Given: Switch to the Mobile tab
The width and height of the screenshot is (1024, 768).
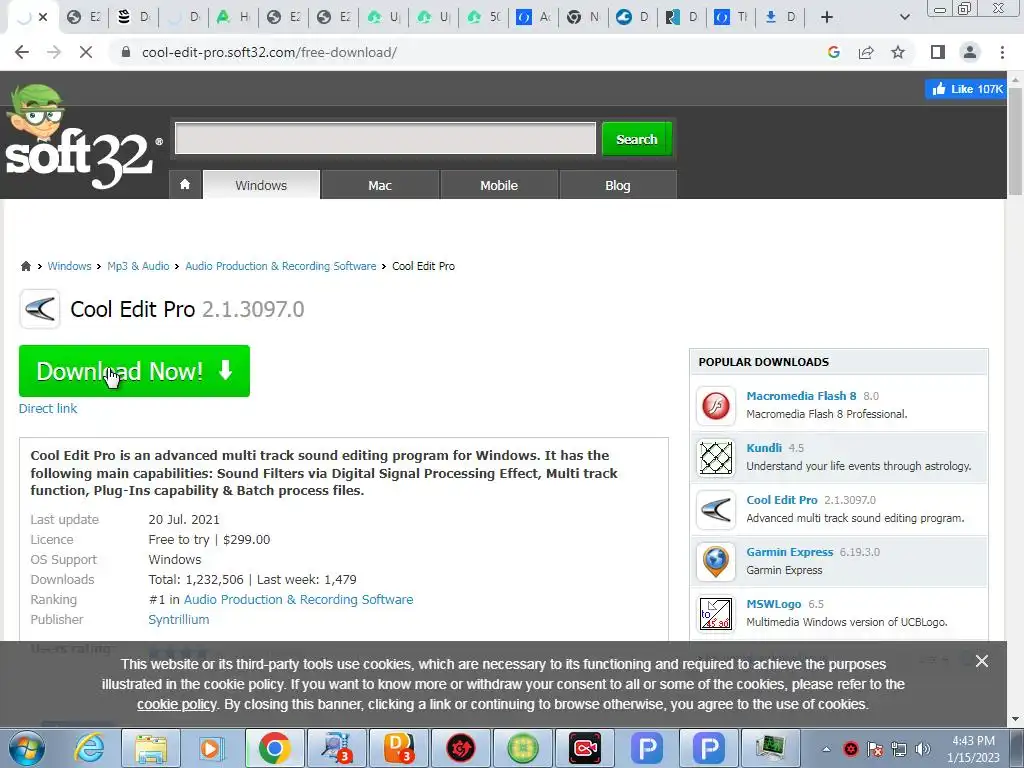Looking at the screenshot, I should pos(499,185).
